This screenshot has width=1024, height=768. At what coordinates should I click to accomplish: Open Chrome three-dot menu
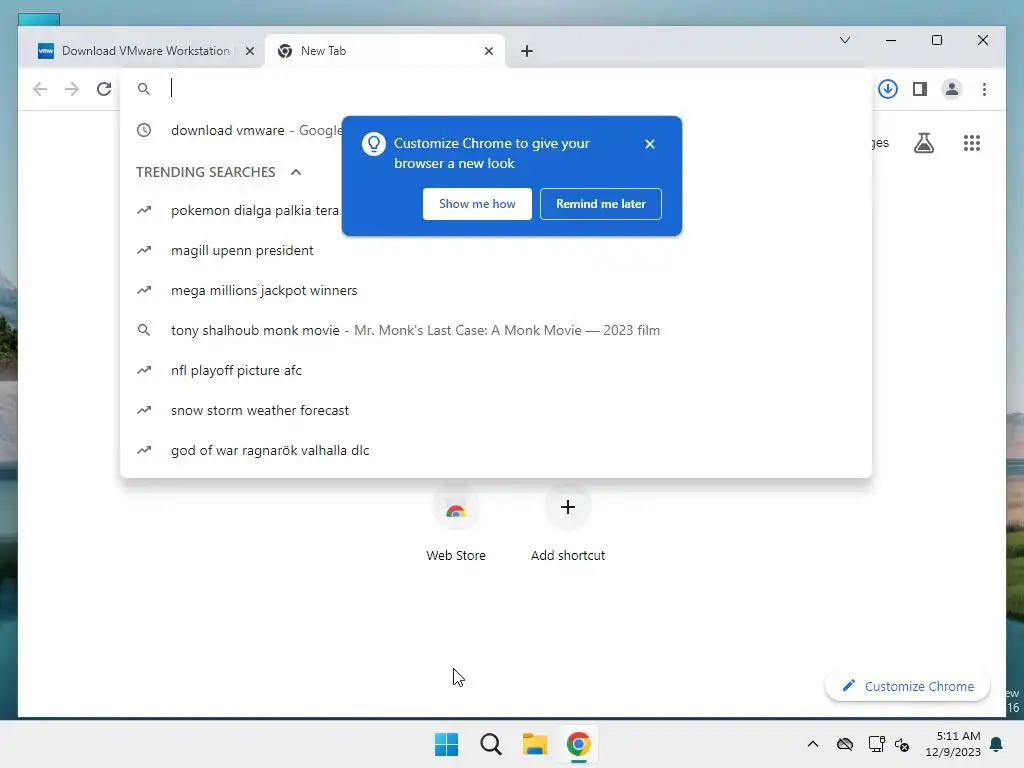tap(984, 89)
